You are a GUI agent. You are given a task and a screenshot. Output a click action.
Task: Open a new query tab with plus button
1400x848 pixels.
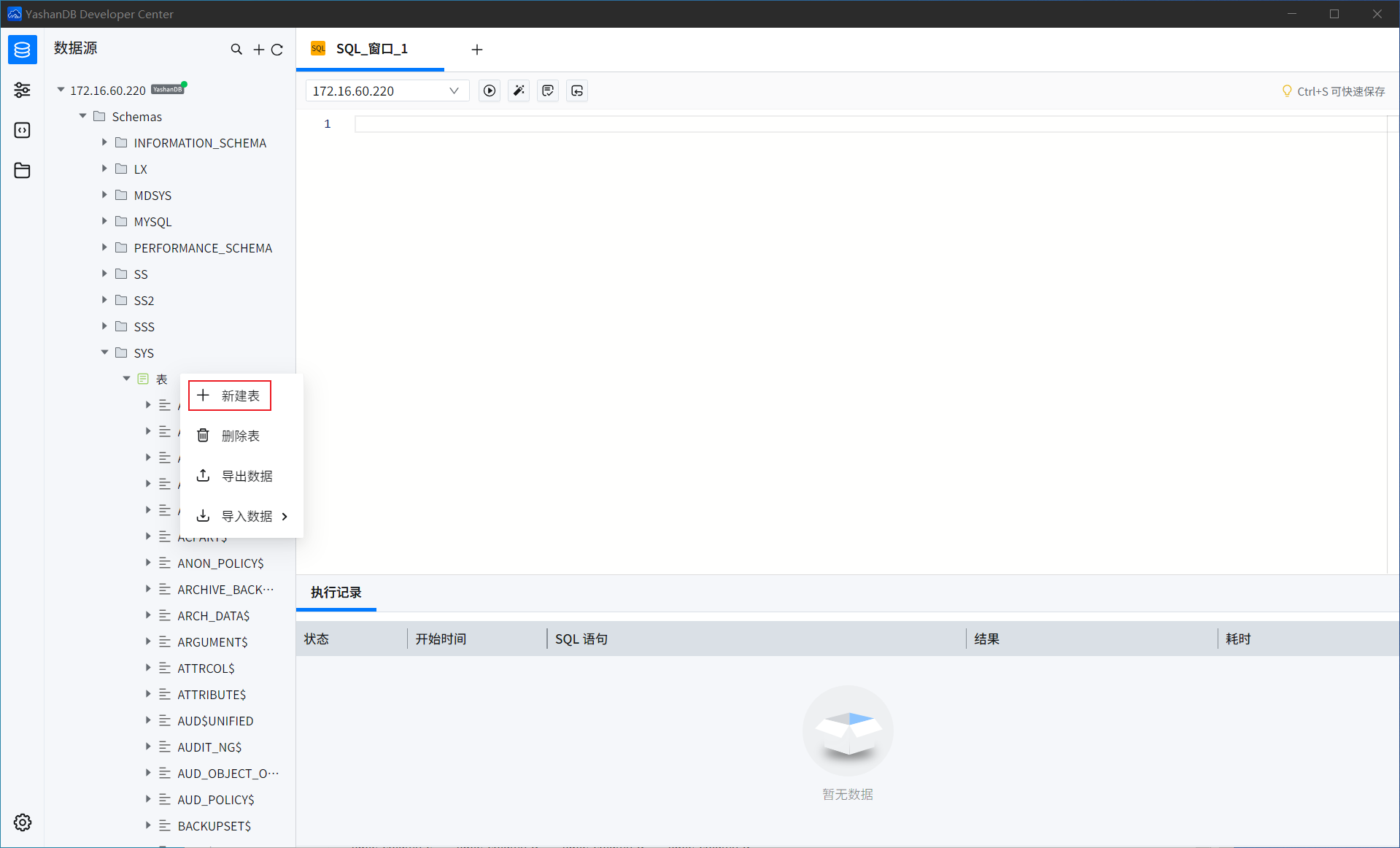476,50
